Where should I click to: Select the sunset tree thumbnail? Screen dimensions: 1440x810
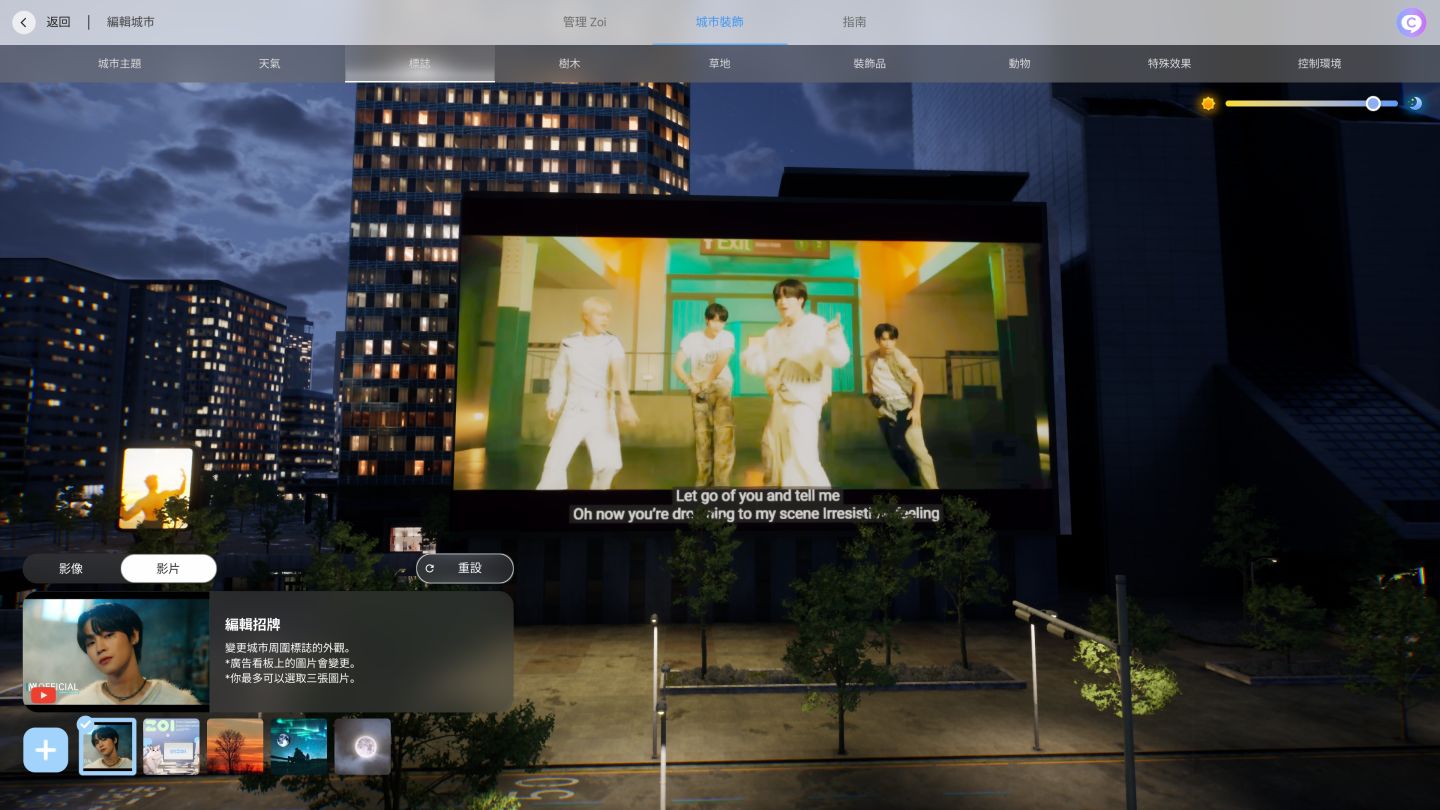coord(235,746)
